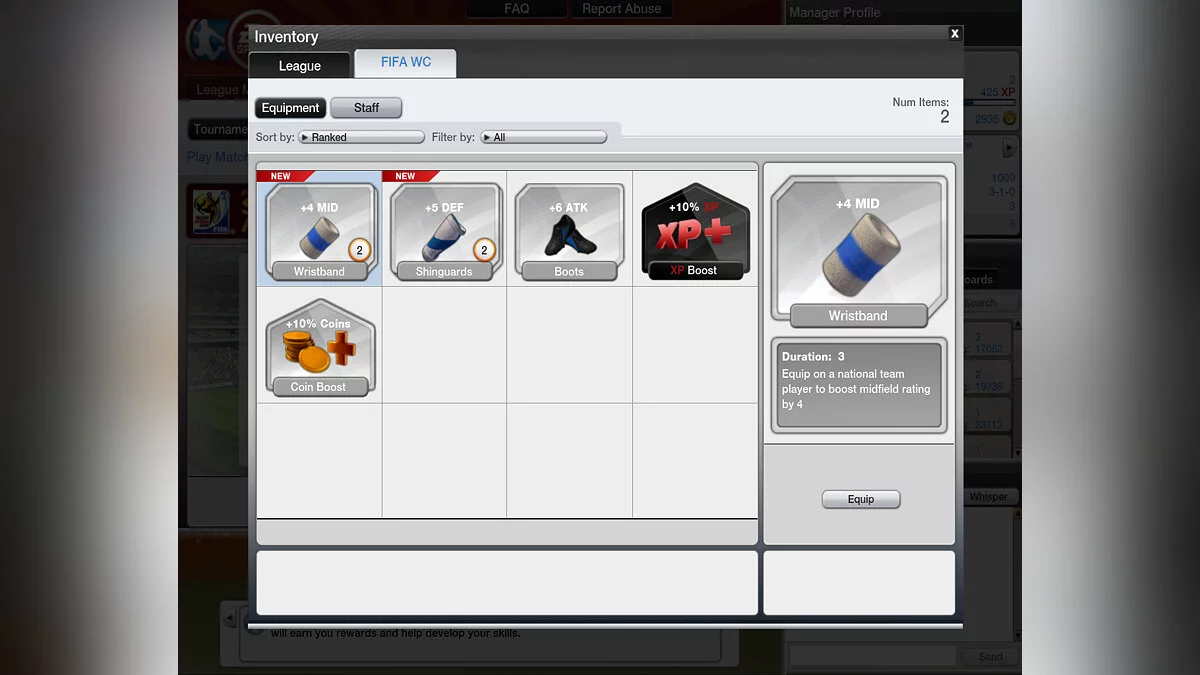Image resolution: width=1200 pixels, height=675 pixels.
Task: Close the Inventory window
Action: 954,34
